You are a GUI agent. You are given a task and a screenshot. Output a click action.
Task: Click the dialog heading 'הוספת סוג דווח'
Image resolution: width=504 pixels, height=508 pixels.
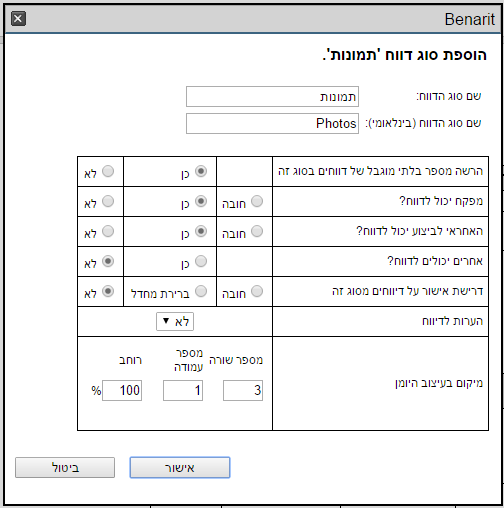tap(405, 55)
